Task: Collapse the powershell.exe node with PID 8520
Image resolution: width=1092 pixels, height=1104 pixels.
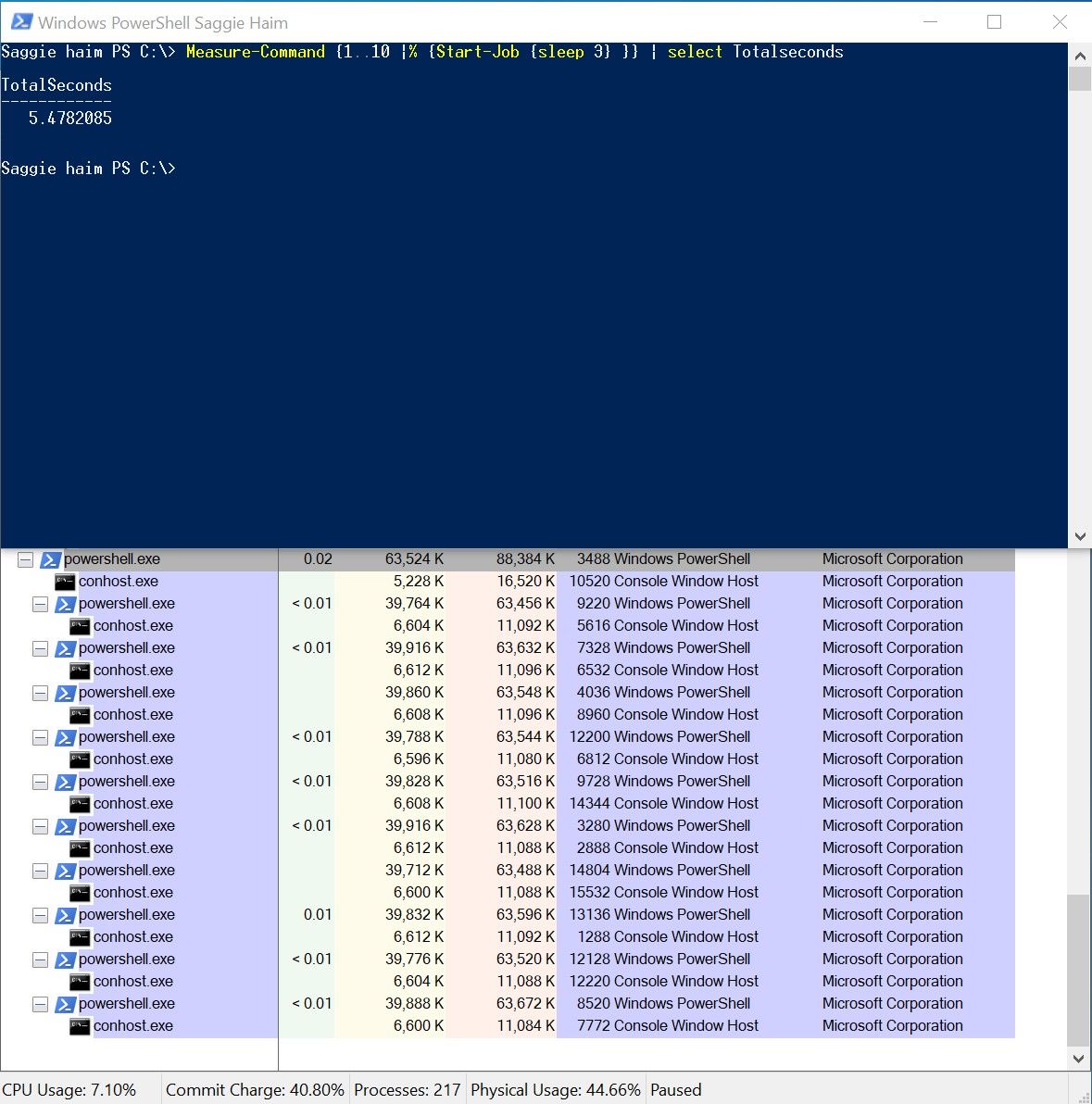Action: click(x=40, y=1004)
